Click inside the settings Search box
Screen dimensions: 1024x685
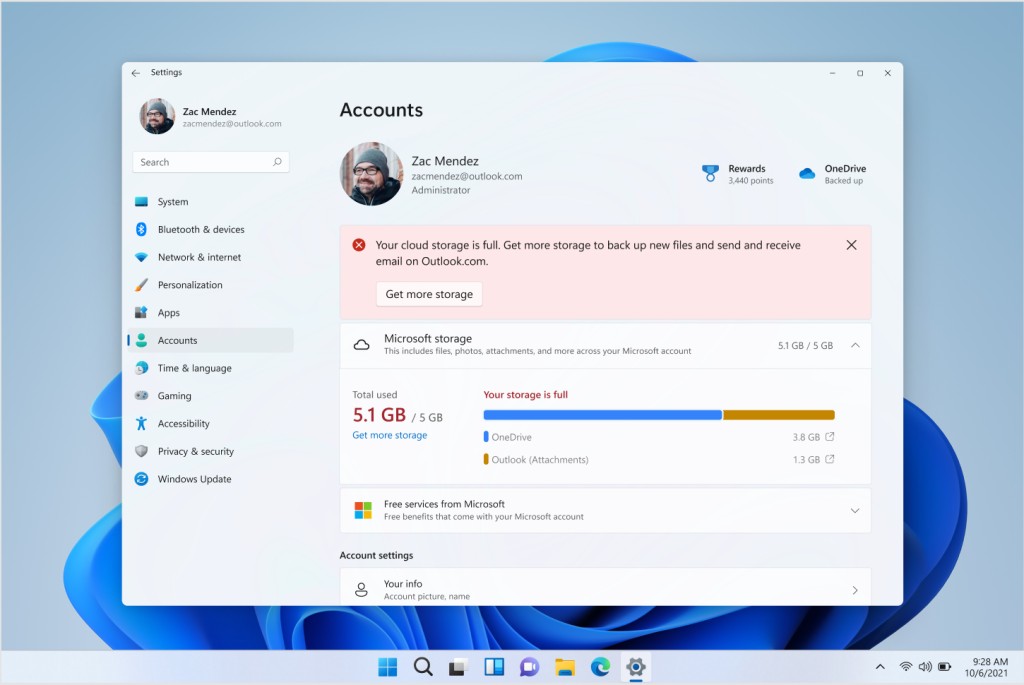click(210, 161)
